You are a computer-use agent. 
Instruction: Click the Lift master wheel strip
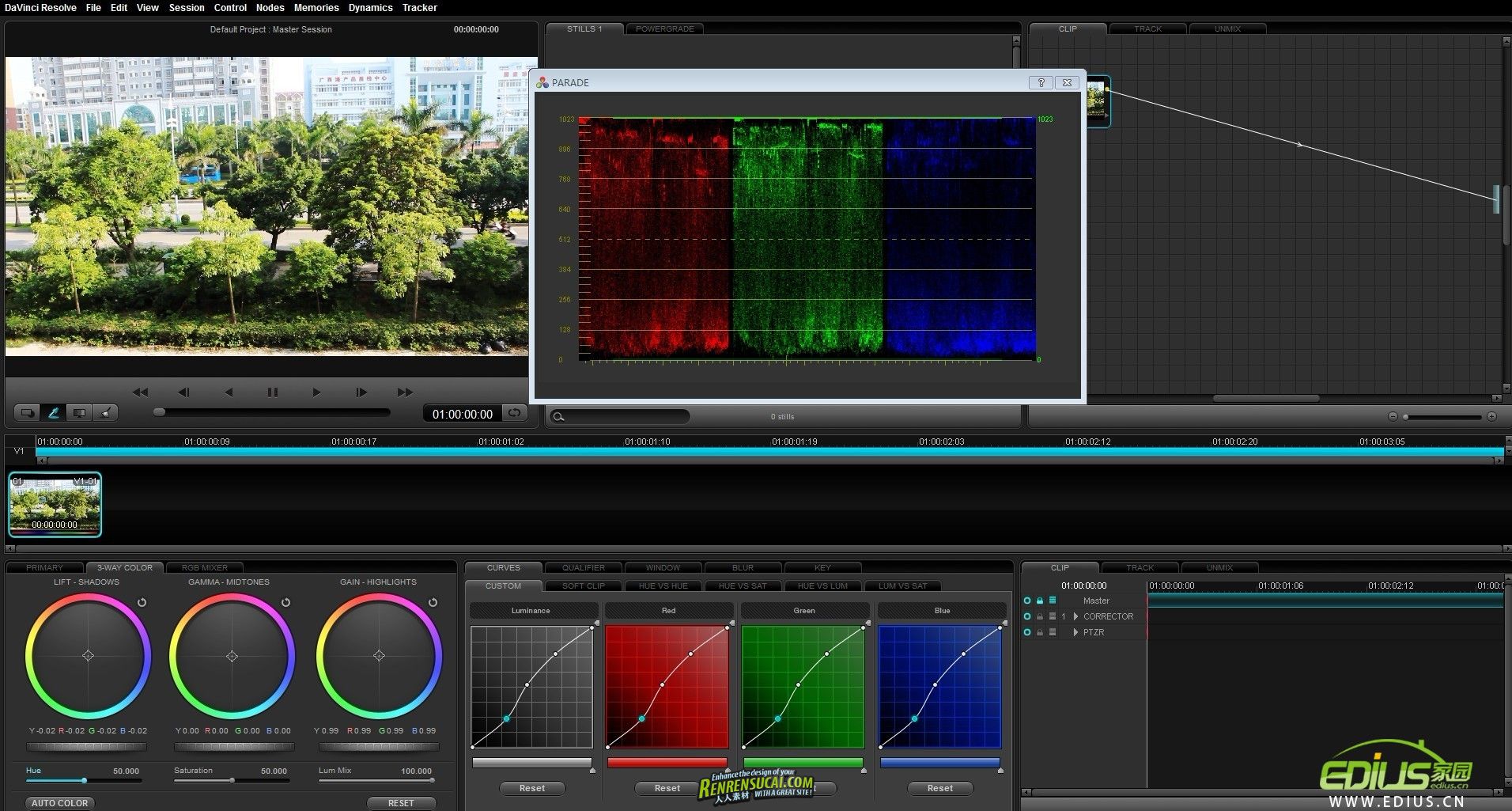tap(87, 747)
